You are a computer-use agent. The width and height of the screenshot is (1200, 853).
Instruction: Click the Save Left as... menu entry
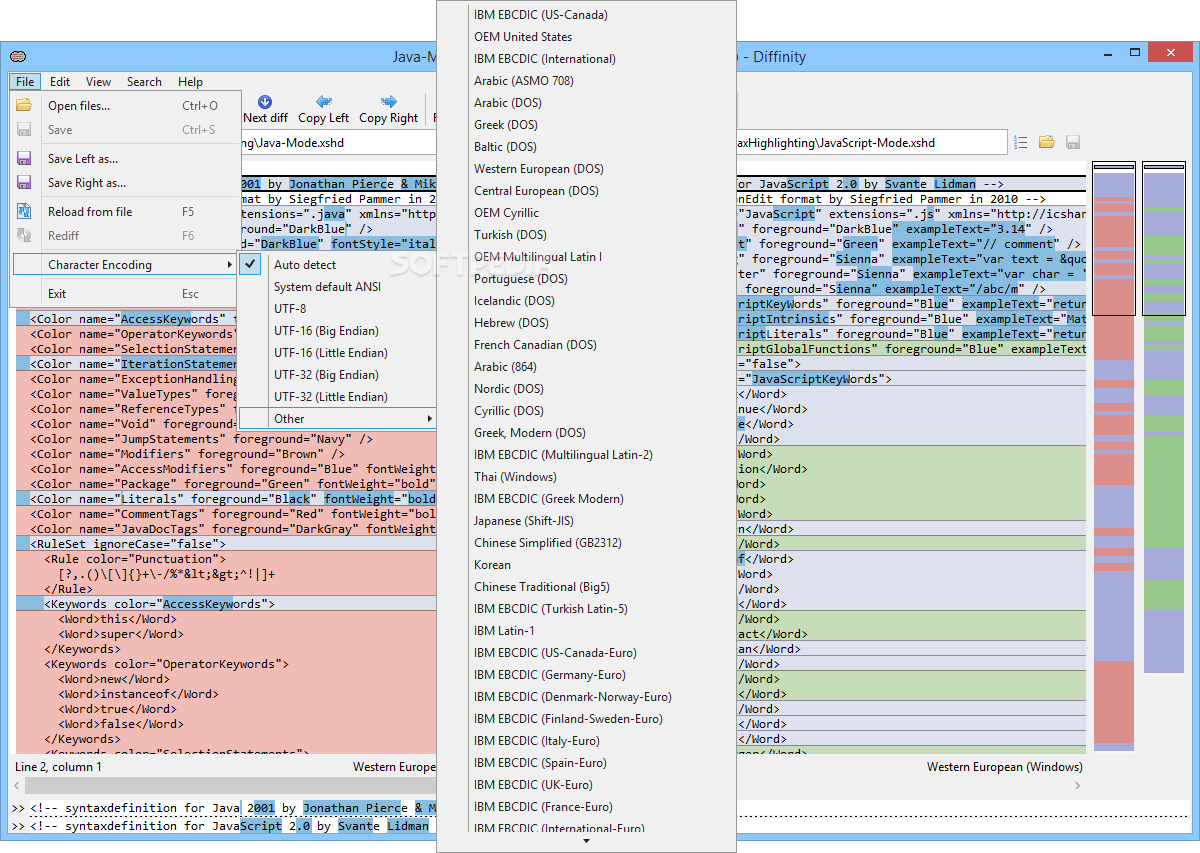pos(125,159)
